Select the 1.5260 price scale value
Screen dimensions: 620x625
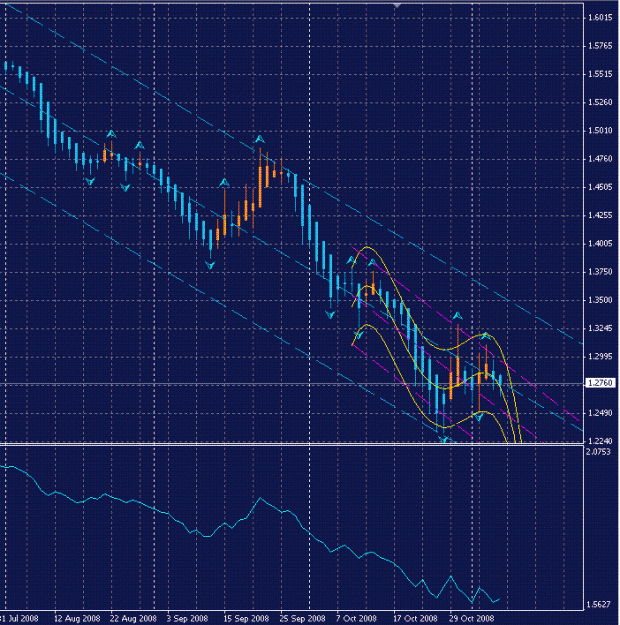(600, 102)
